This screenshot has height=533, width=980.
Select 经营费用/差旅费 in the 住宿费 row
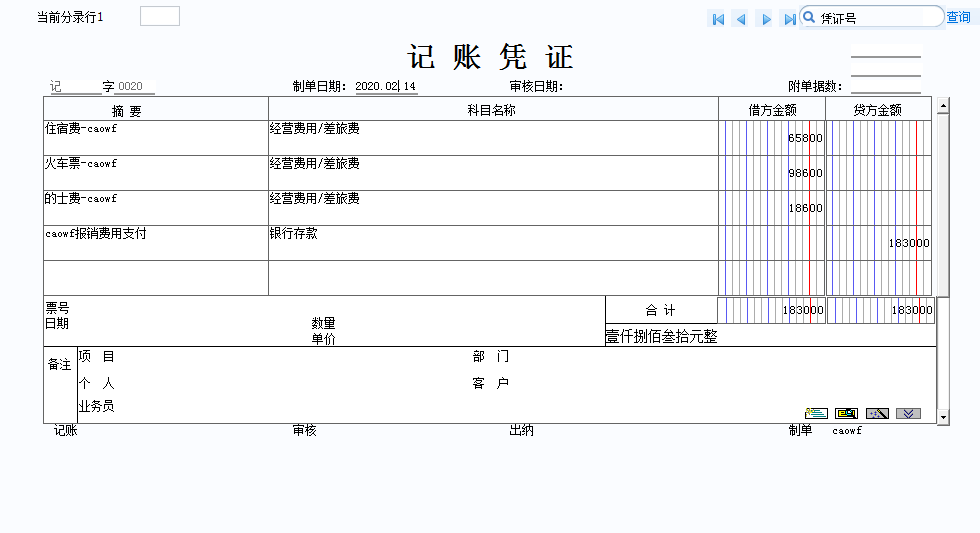pos(493,137)
